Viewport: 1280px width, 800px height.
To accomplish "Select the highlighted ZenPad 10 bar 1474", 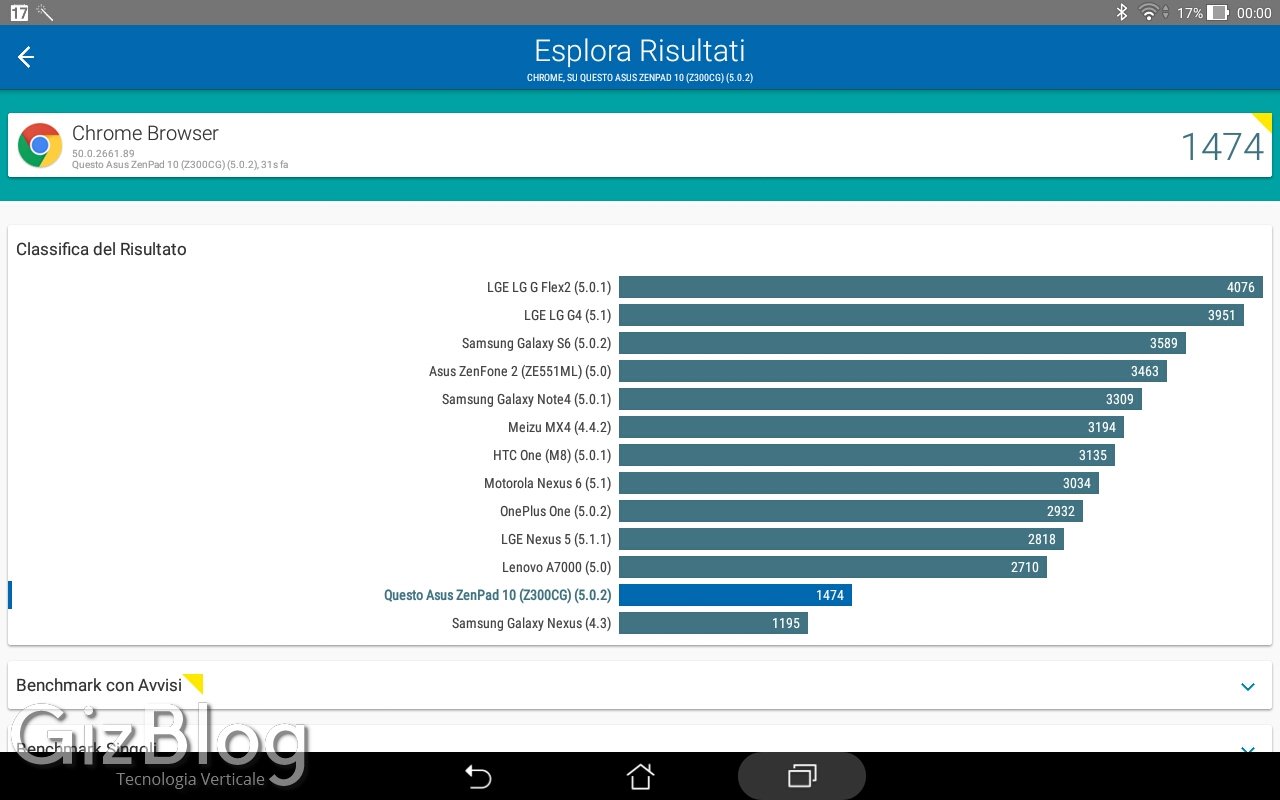I will point(735,595).
